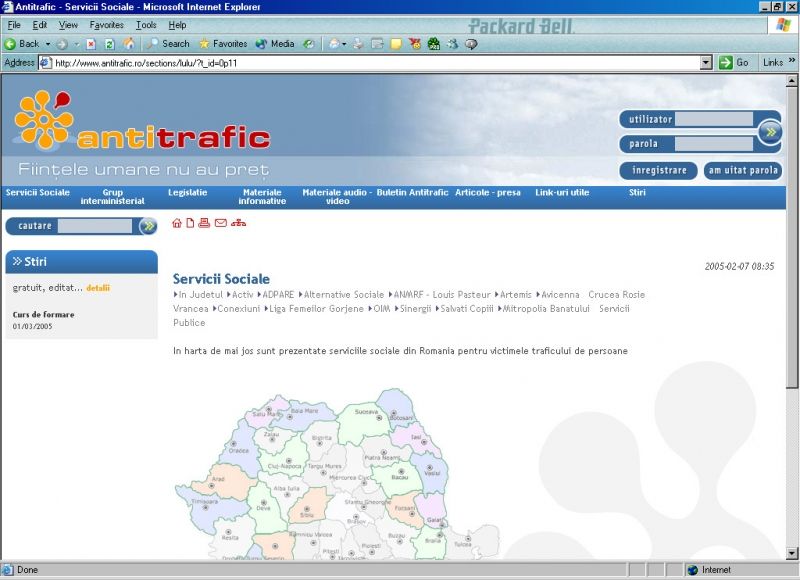Click the red print icon on the page
This screenshot has width=800, height=580.
pos(204,222)
